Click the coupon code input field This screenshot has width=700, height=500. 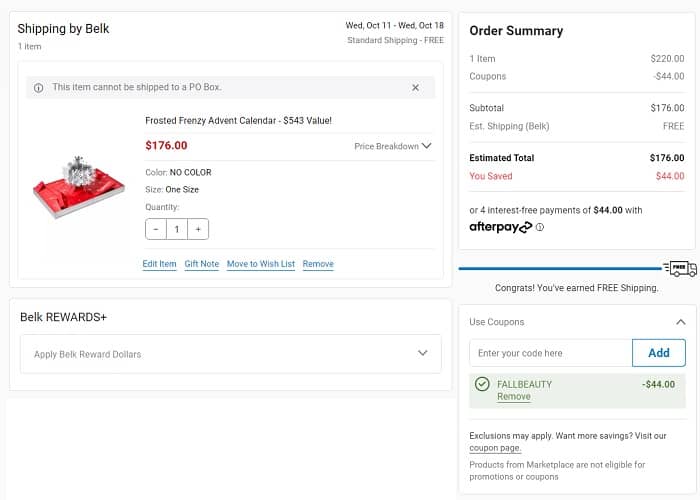pos(550,353)
